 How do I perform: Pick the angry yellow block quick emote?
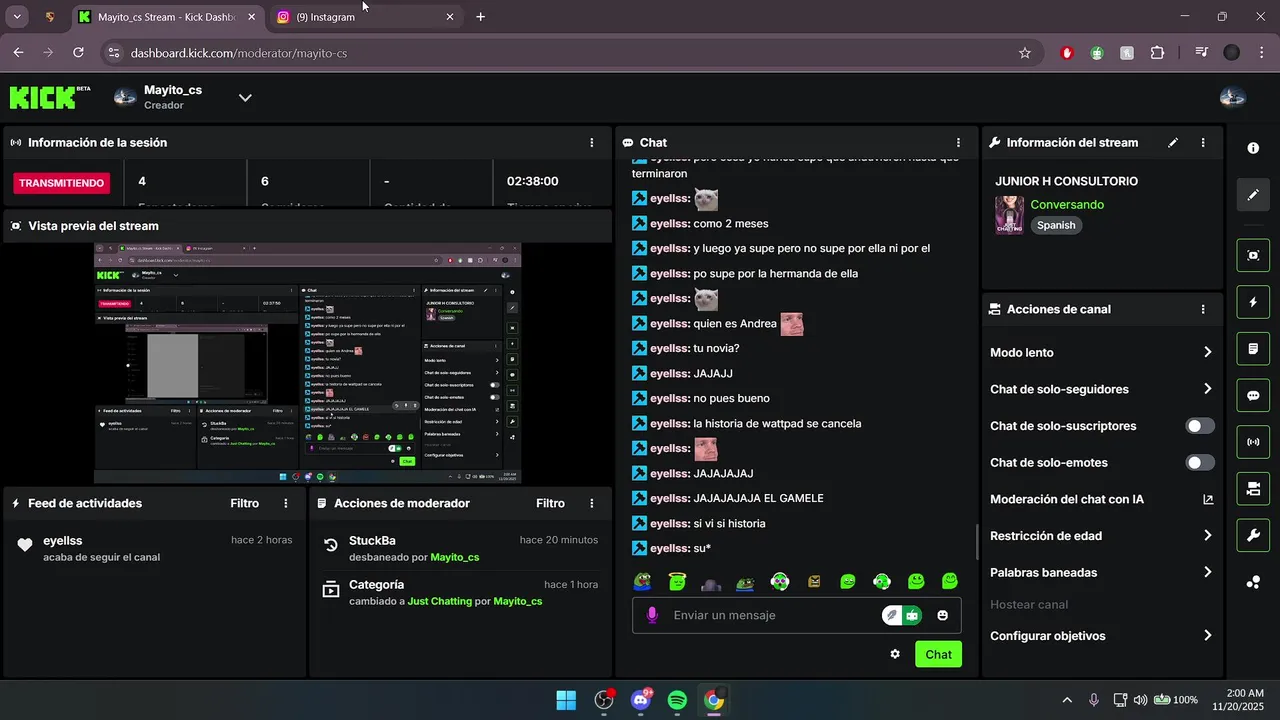pyautogui.click(x=814, y=581)
